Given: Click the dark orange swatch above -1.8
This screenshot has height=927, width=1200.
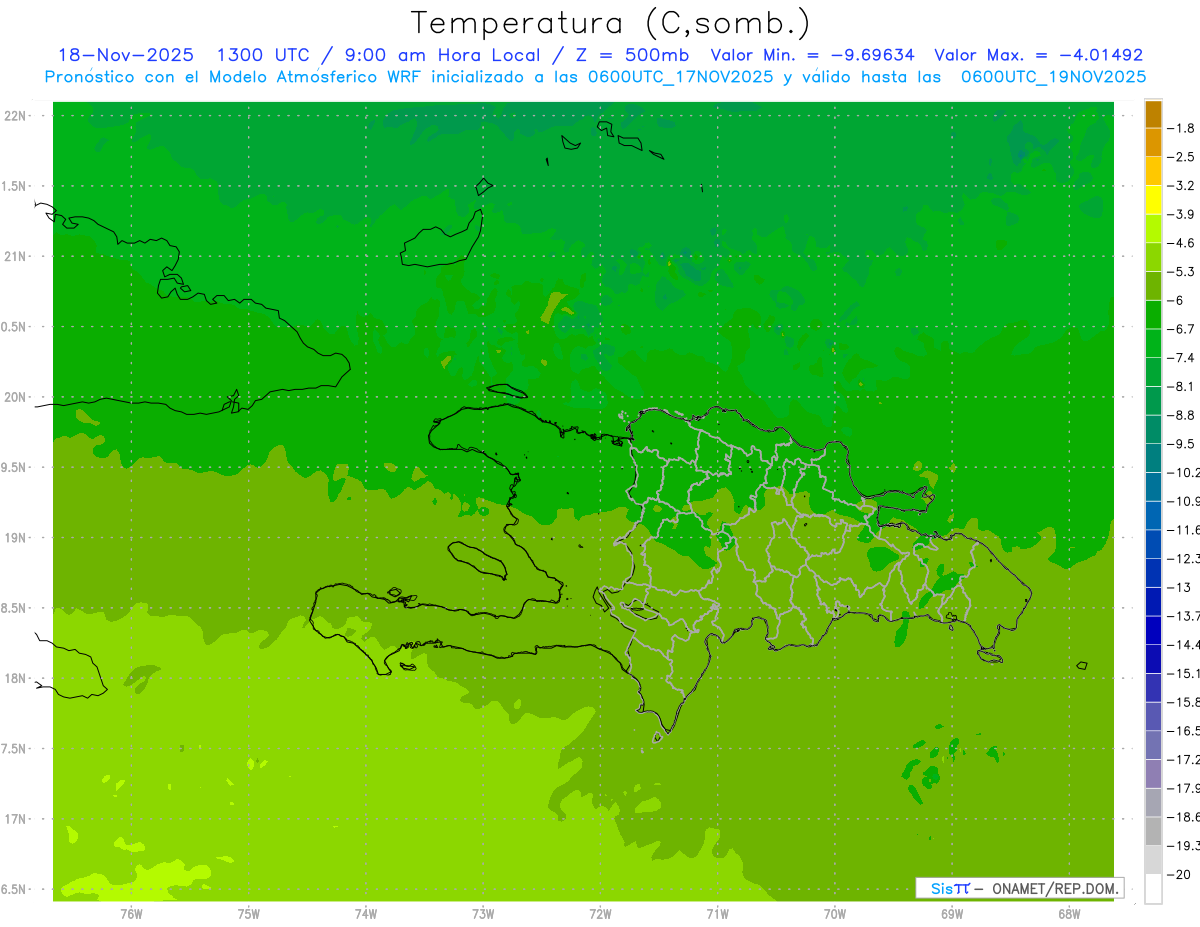Looking at the screenshot, I should pos(1153,114).
